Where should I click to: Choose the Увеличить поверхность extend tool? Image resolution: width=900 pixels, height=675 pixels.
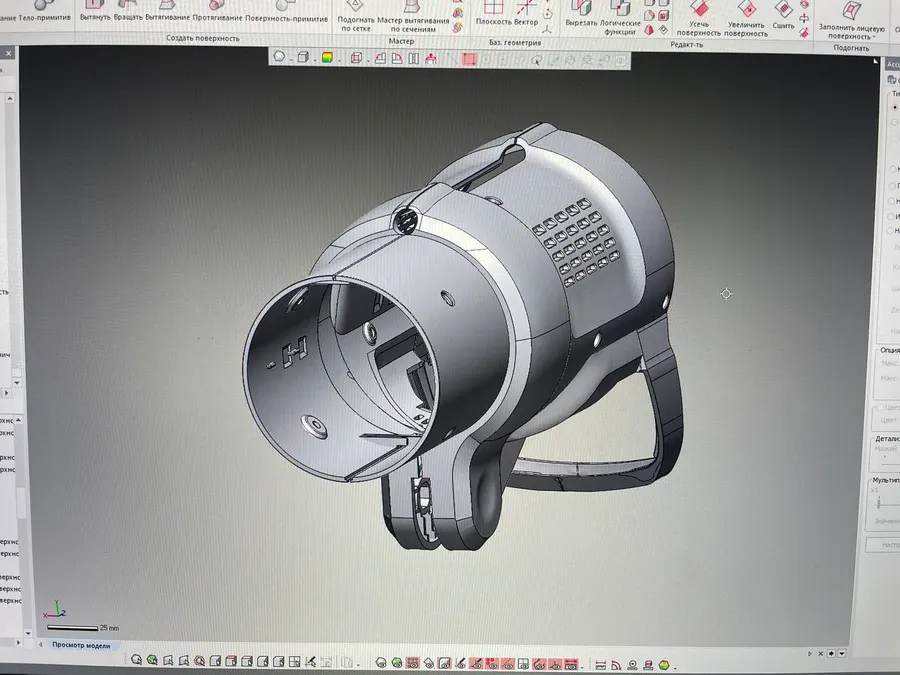746,20
